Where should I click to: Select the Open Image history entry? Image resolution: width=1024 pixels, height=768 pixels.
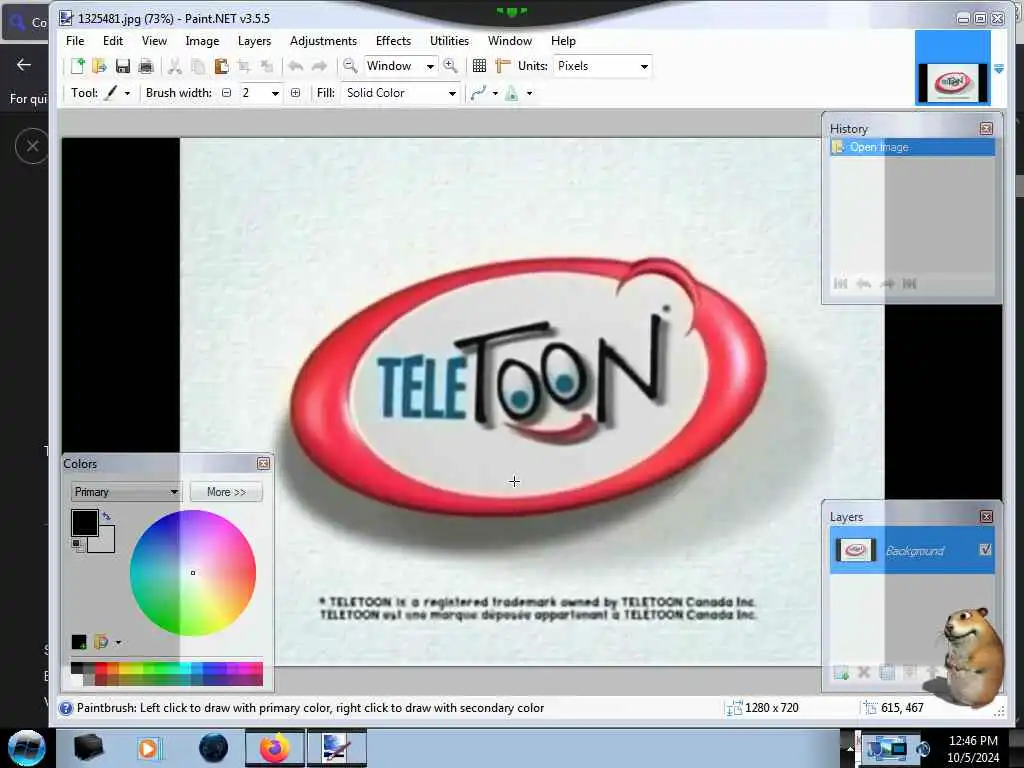click(912, 147)
